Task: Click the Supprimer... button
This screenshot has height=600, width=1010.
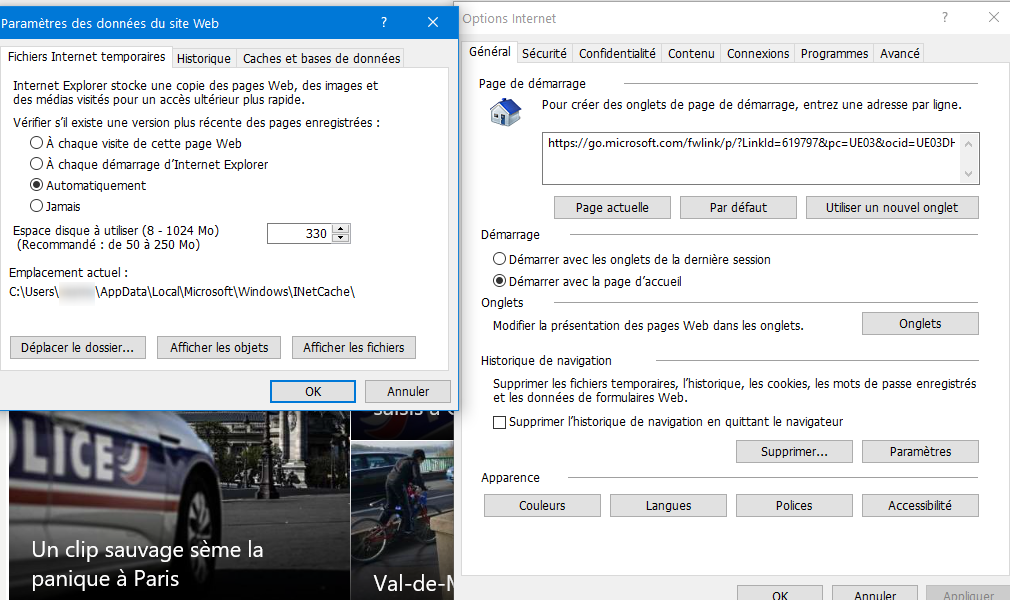Action: pos(794,451)
